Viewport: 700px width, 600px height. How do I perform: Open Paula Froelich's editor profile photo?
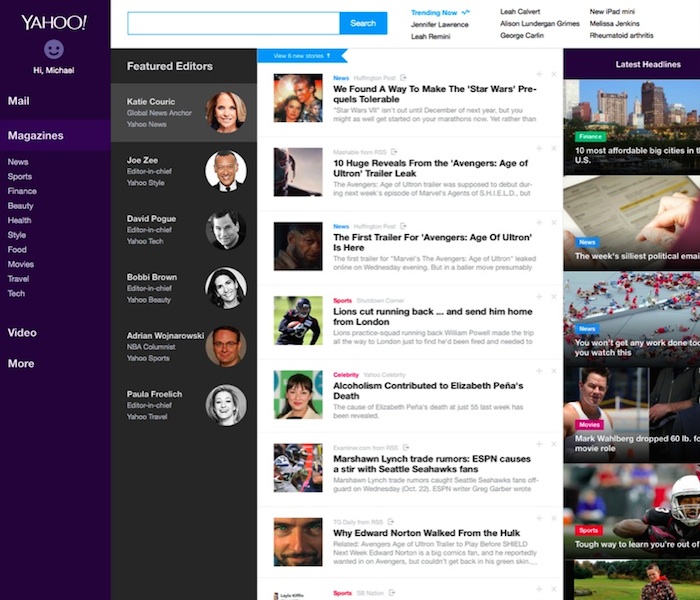click(226, 405)
